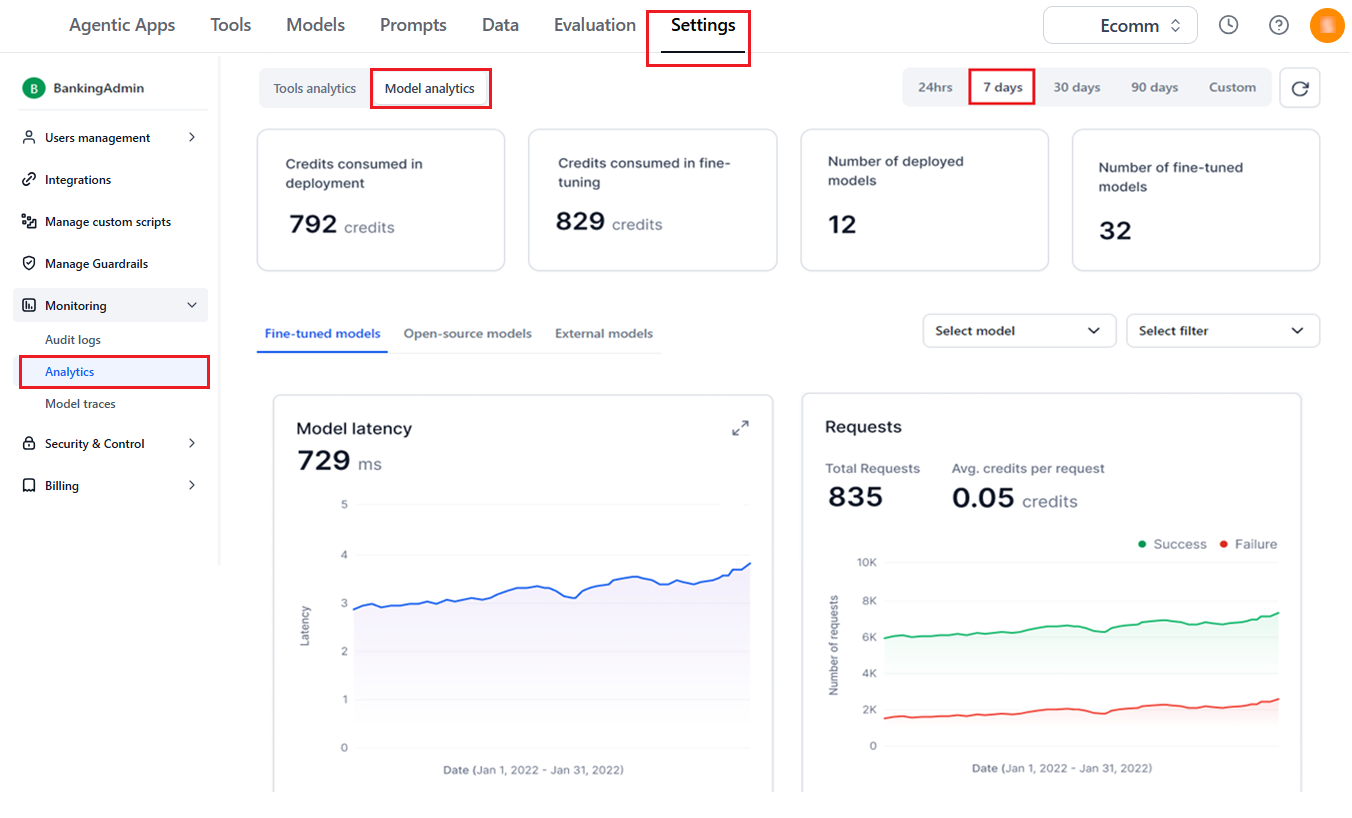Go to Model traces page
This screenshot has width=1352, height=818.
point(80,404)
